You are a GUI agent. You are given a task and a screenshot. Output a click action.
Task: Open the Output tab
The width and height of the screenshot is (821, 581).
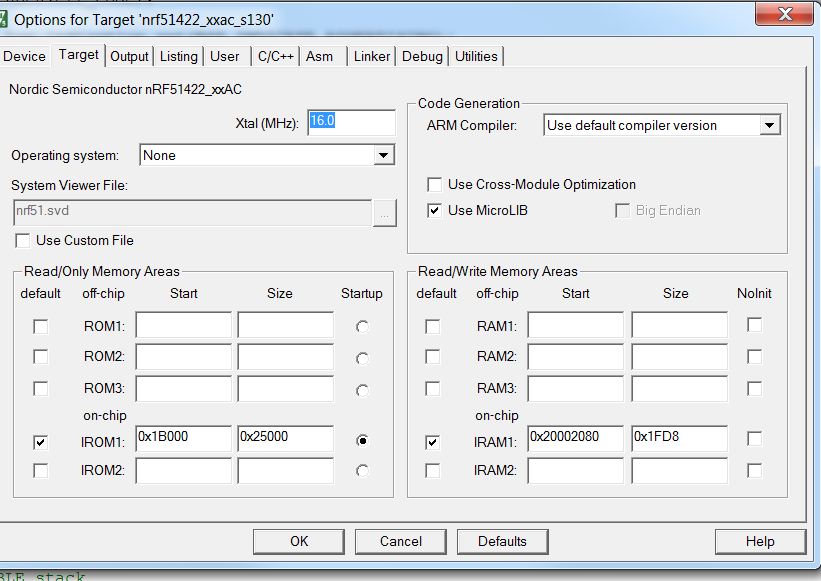tap(129, 57)
